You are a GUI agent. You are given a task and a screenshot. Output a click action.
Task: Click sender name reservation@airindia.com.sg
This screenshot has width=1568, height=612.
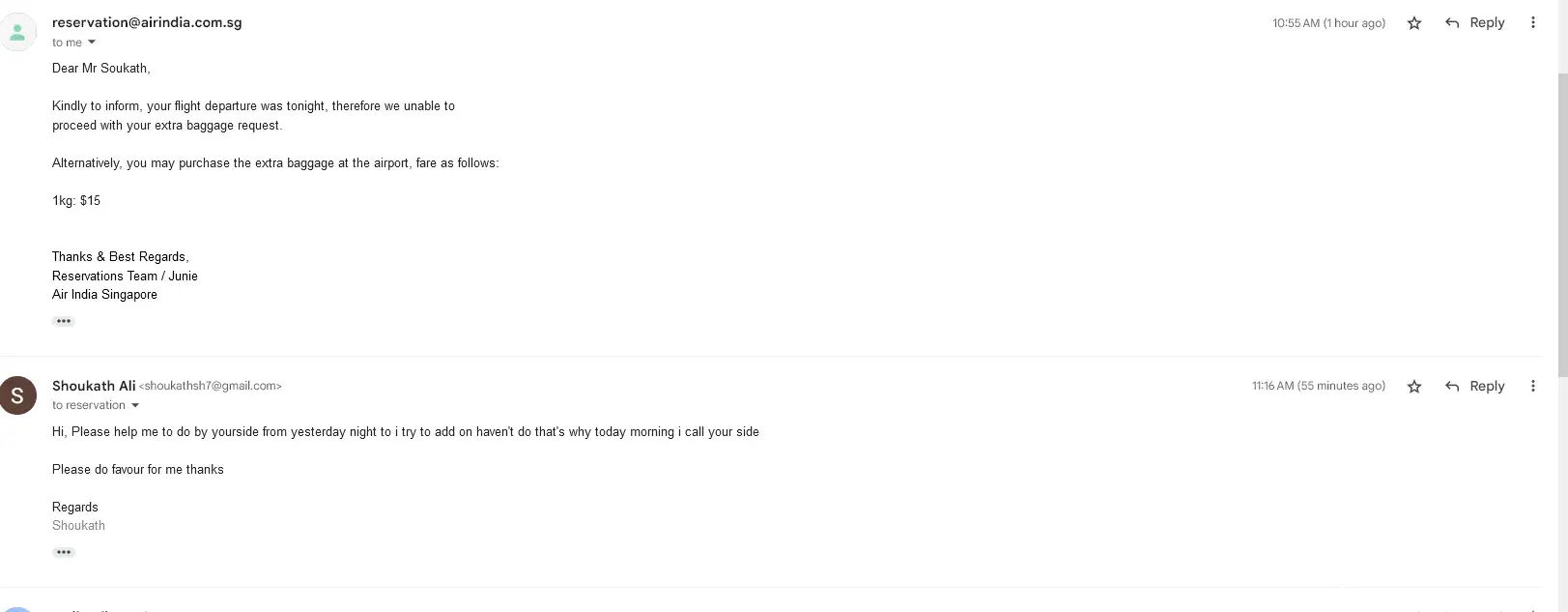pos(147,22)
